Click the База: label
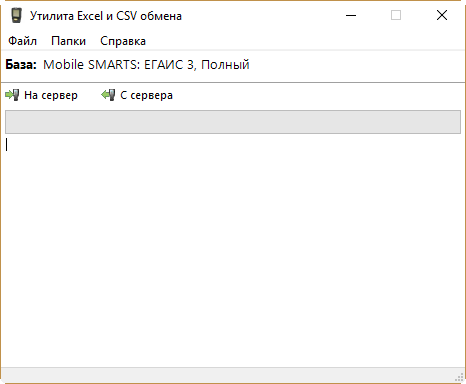This screenshot has width=466, height=384. tap(21, 65)
